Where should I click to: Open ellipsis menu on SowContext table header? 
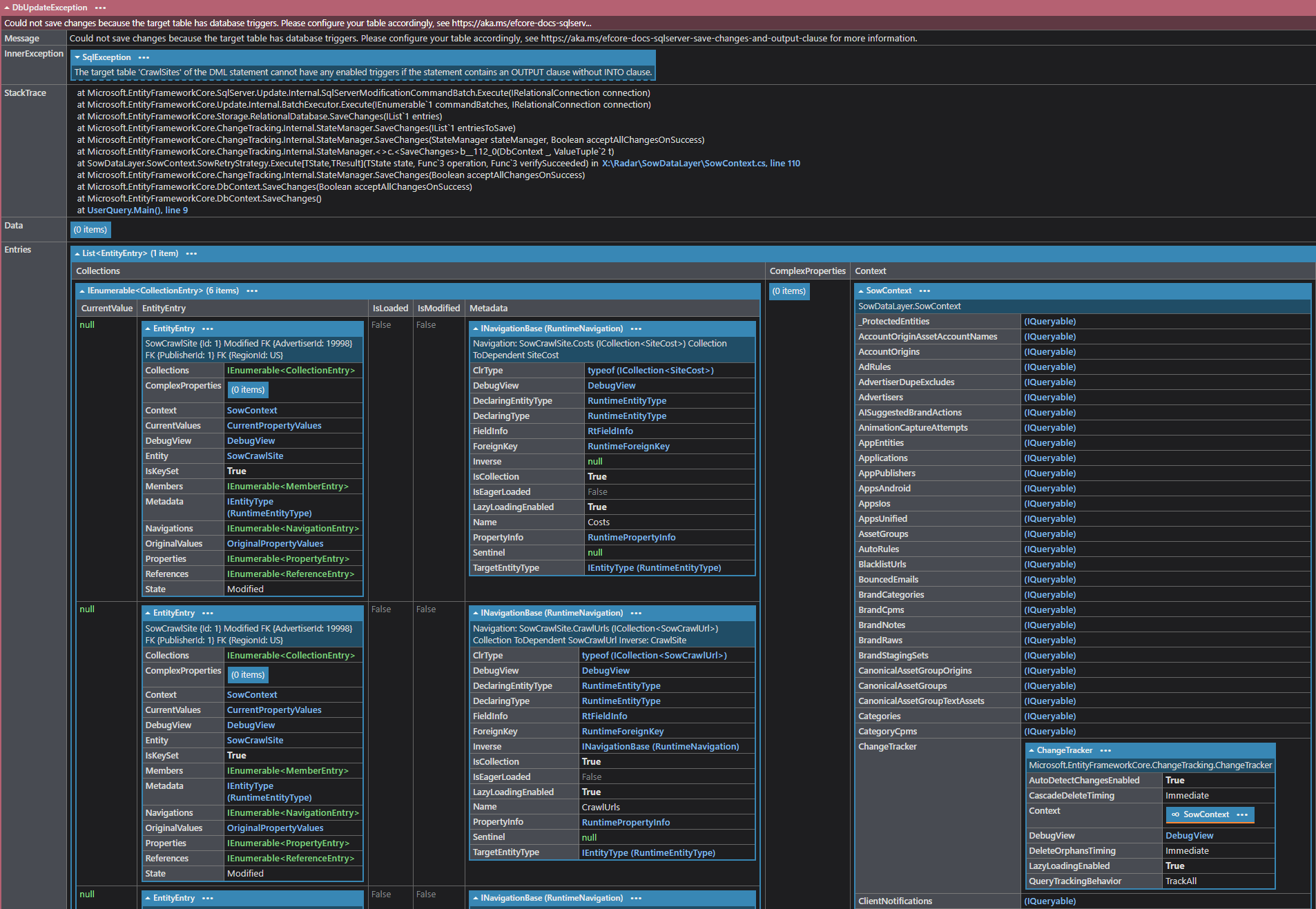[925, 291]
